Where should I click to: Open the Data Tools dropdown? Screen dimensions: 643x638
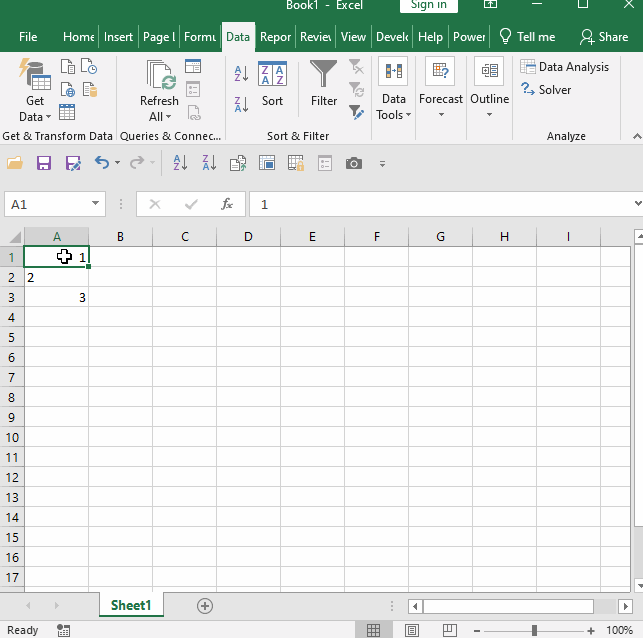(393, 89)
